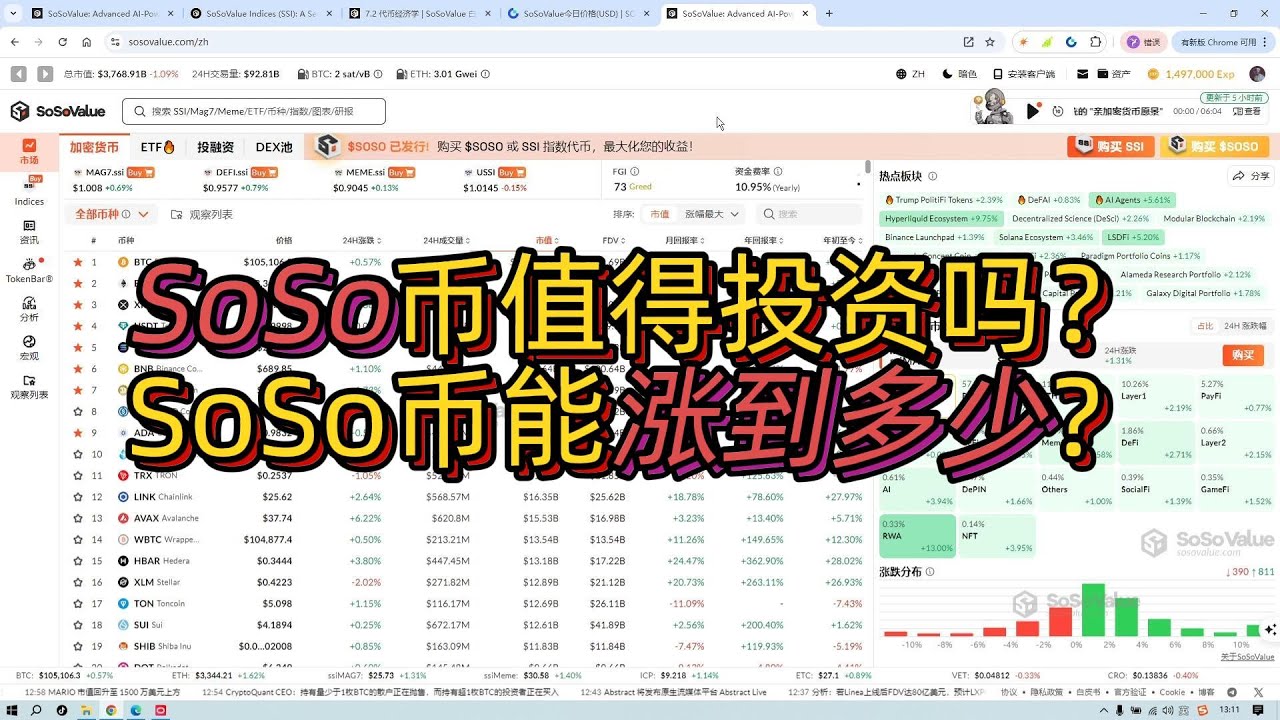Go to browser home page icon
This screenshot has width=1280, height=720.
tap(87, 42)
